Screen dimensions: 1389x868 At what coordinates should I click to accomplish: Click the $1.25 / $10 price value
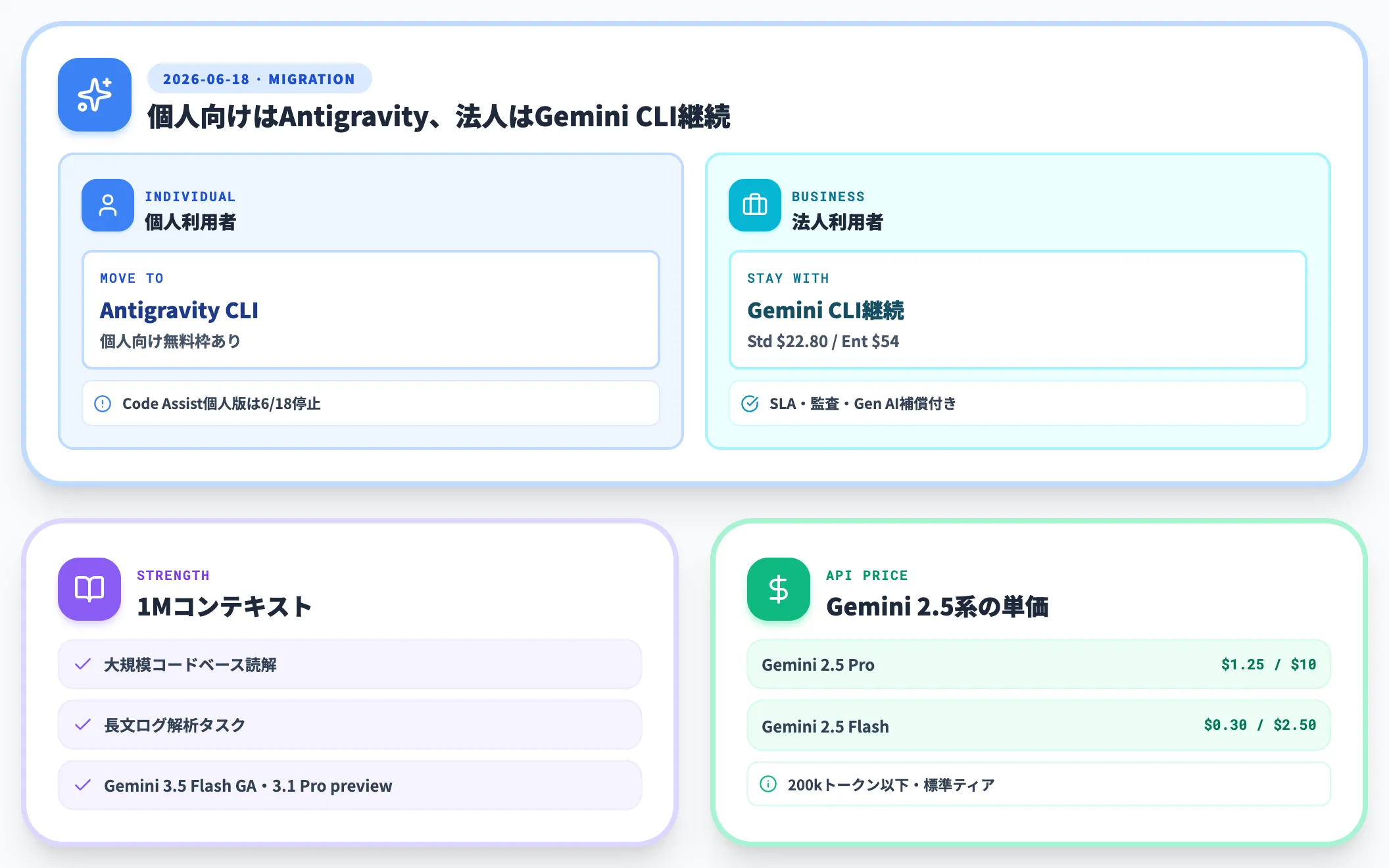1269,664
